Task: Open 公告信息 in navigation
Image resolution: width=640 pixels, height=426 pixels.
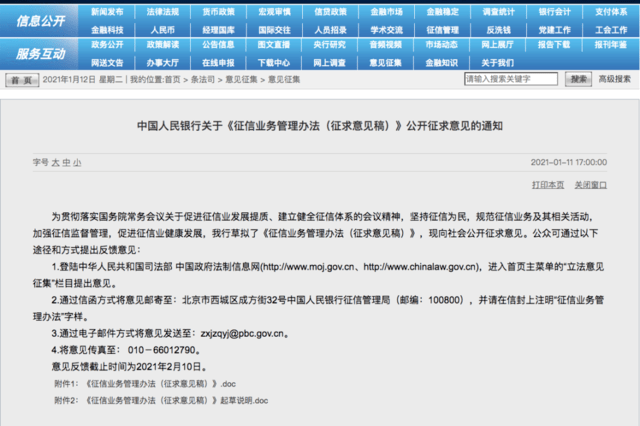Action: (216, 45)
